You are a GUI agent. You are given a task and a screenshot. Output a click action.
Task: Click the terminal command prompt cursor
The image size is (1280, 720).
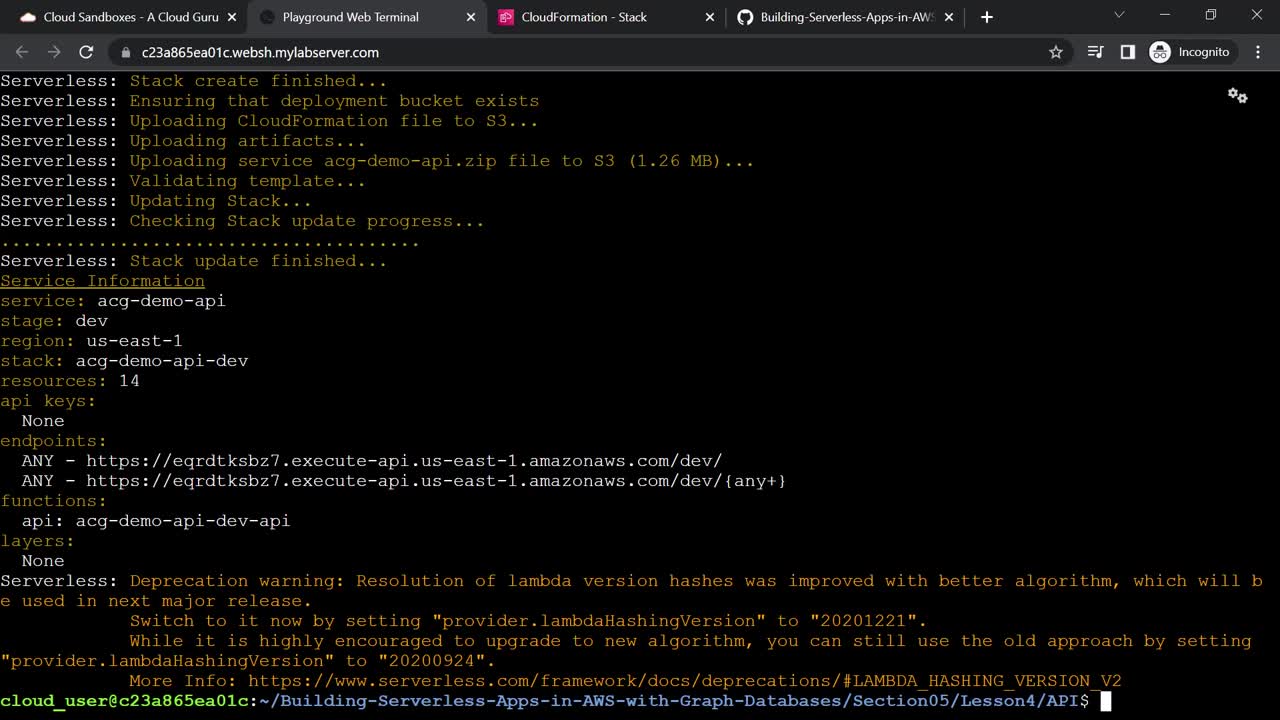tap(1105, 701)
